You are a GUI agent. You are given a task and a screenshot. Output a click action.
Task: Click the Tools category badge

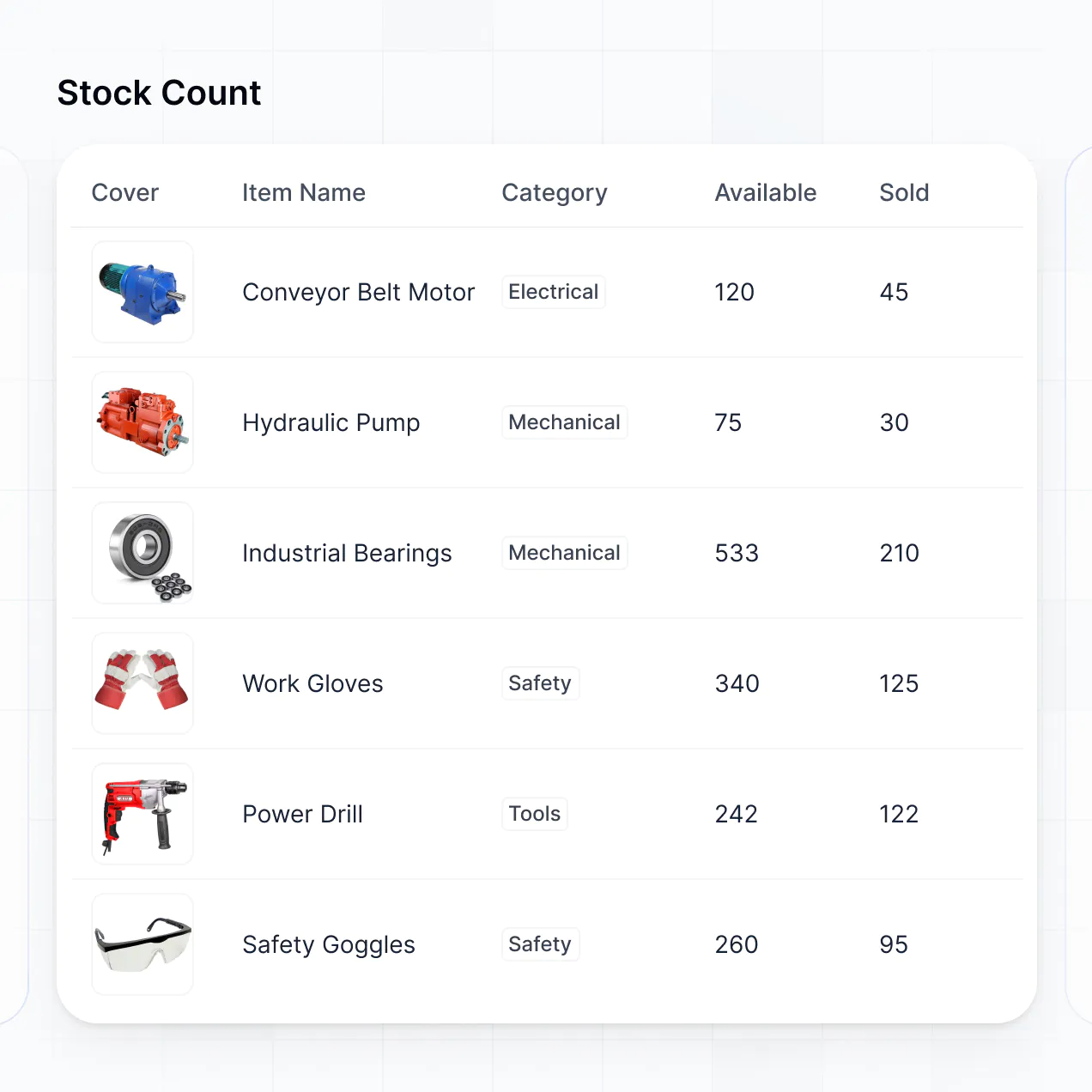534,814
